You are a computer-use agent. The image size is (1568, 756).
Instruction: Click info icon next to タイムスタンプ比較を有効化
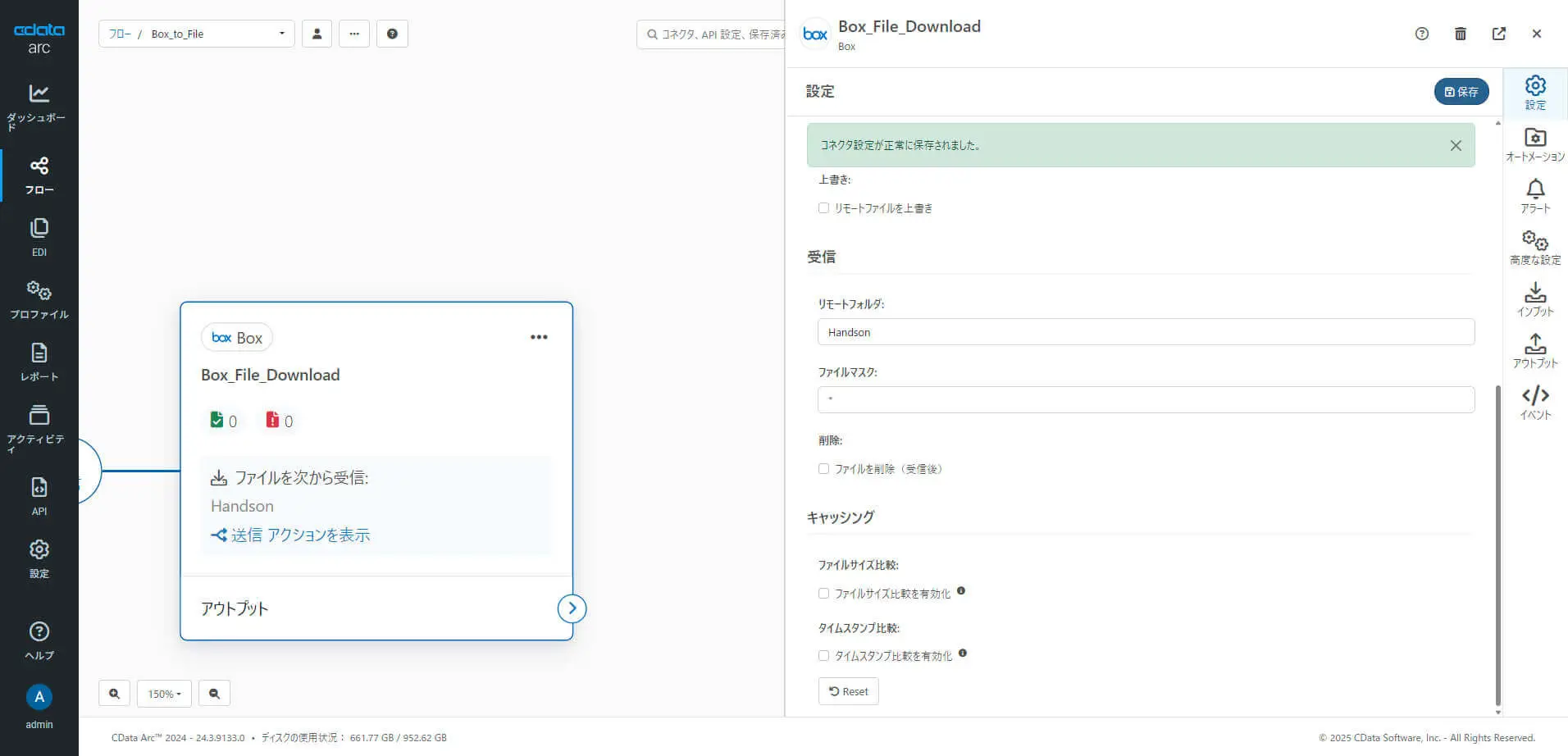coord(963,653)
